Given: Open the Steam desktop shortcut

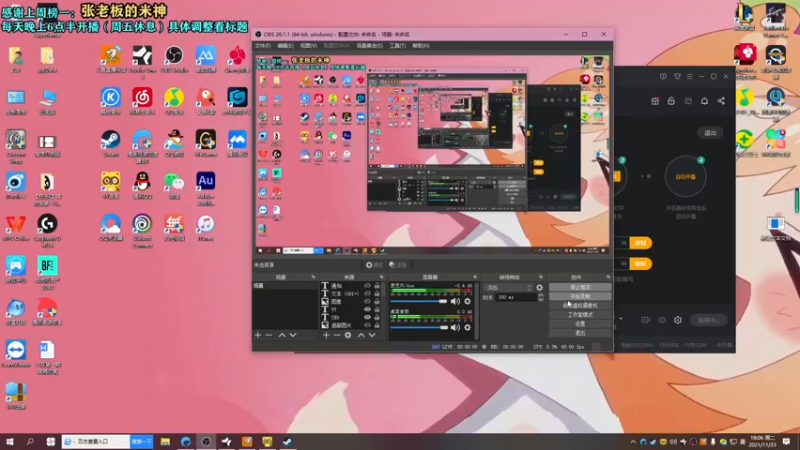Looking at the screenshot, I should point(111,144).
